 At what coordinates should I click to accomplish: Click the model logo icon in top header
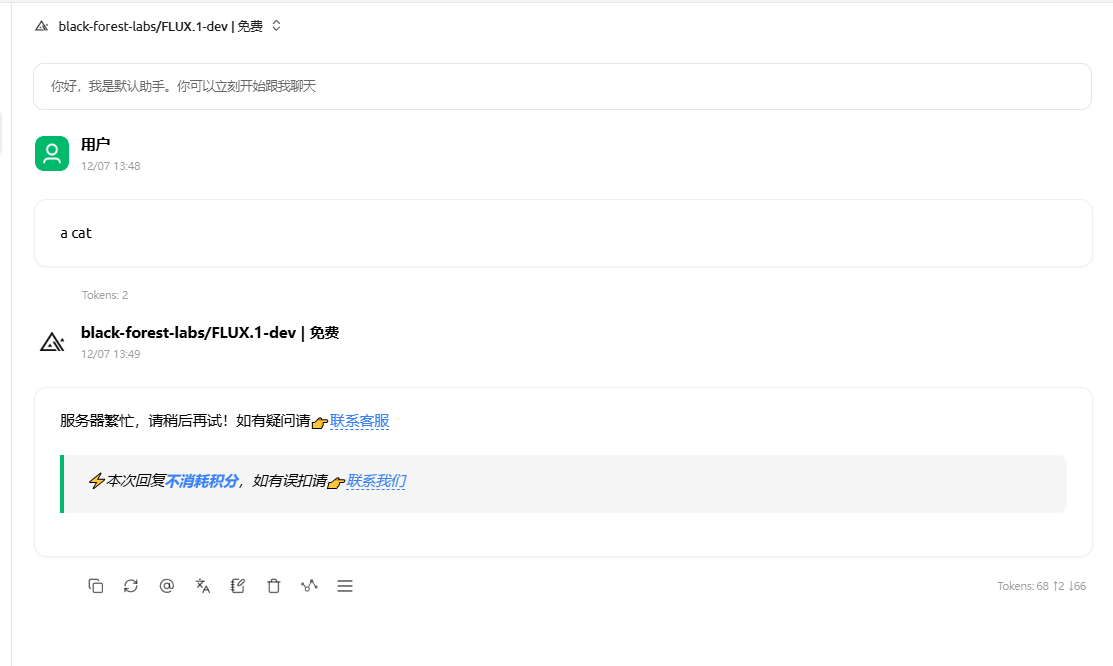41,26
